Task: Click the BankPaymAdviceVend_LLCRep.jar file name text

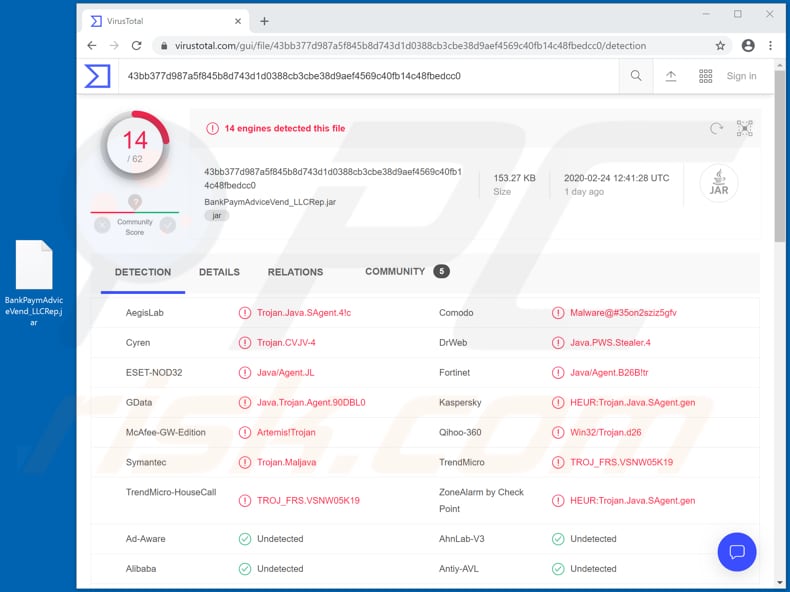Action: click(270, 202)
